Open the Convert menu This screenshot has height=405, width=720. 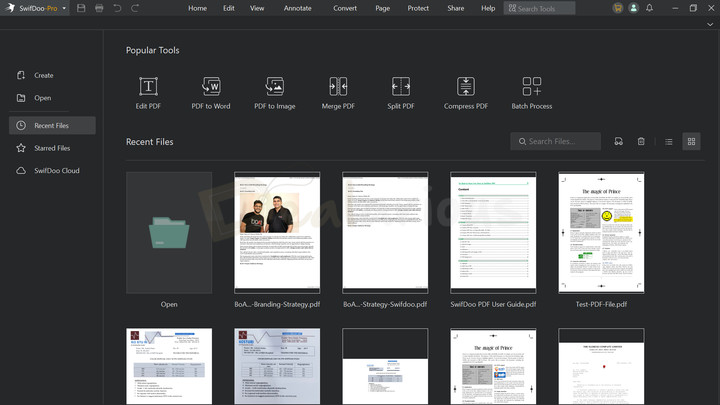point(345,8)
